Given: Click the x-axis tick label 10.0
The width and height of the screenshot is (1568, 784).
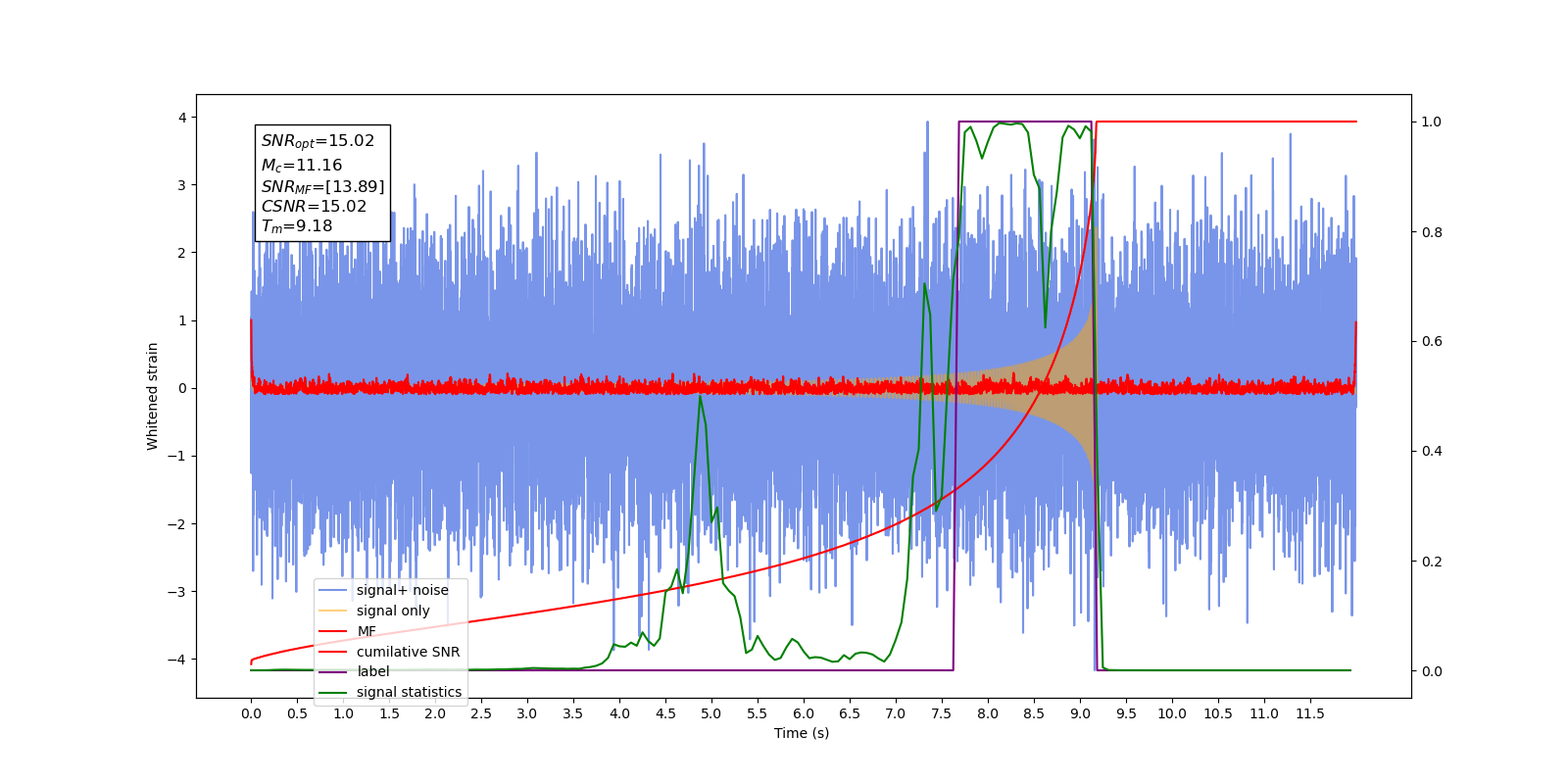Looking at the screenshot, I should [1172, 713].
